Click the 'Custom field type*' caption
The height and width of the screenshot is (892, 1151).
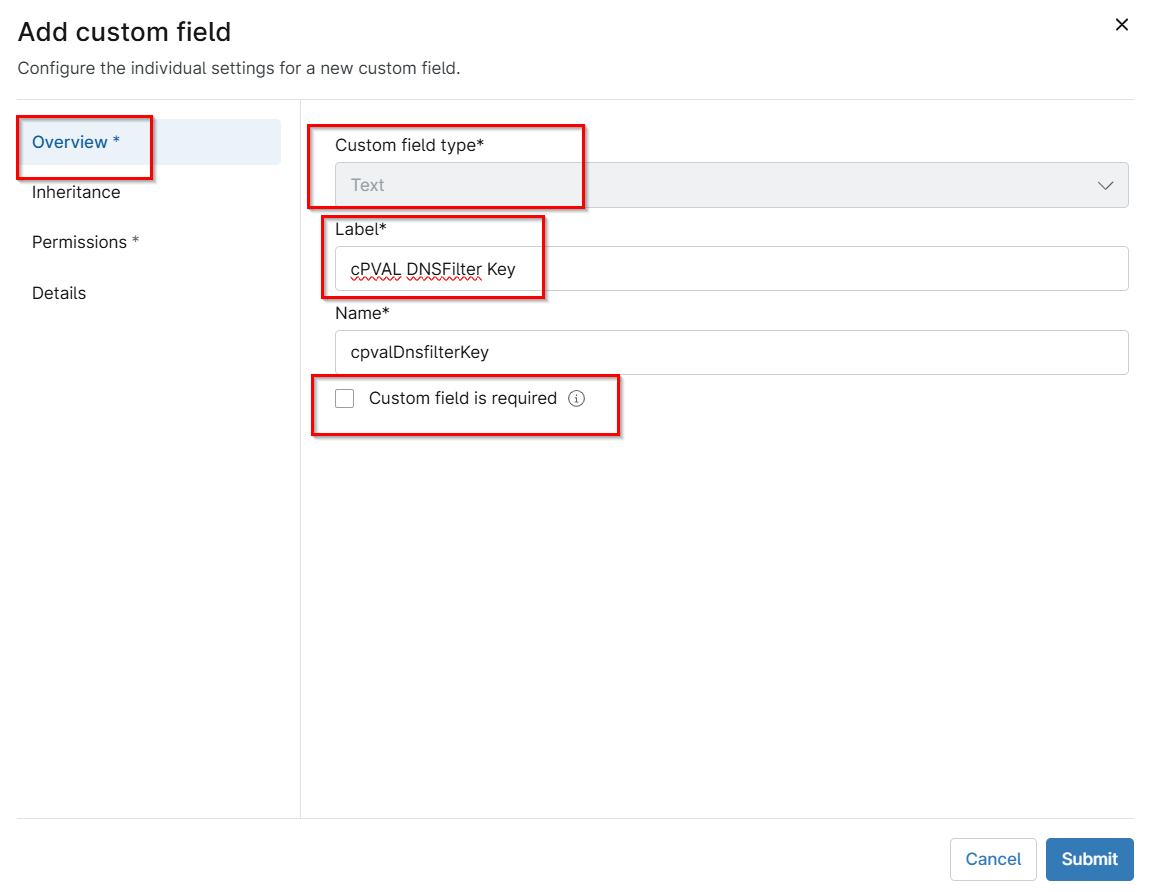pos(409,145)
